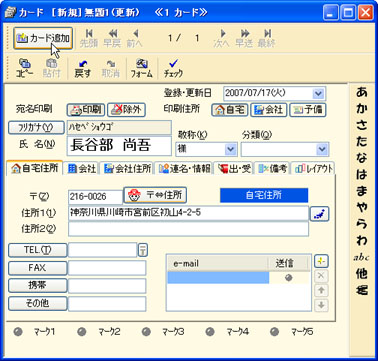Toggle マーク4 indicator
This screenshot has width=378, height=361.
[210, 332]
